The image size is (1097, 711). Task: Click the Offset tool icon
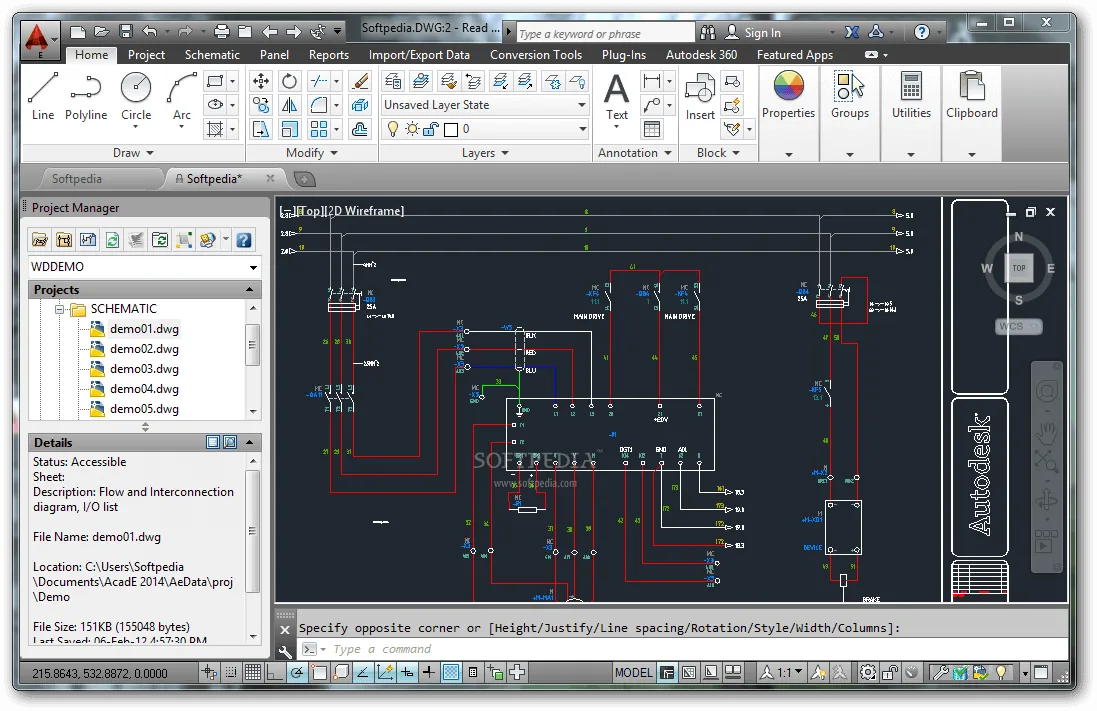360,129
